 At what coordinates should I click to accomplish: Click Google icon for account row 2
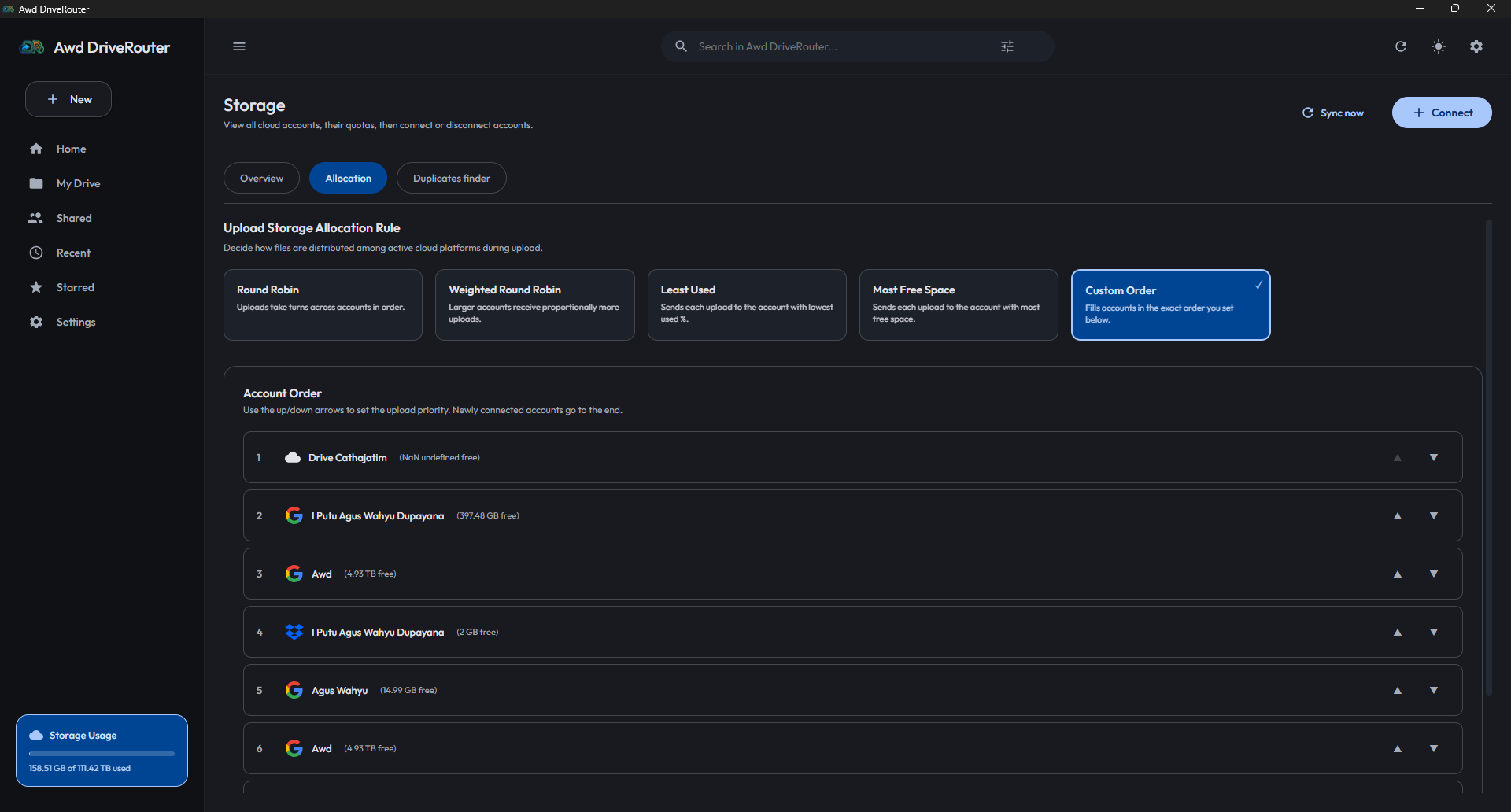click(294, 515)
